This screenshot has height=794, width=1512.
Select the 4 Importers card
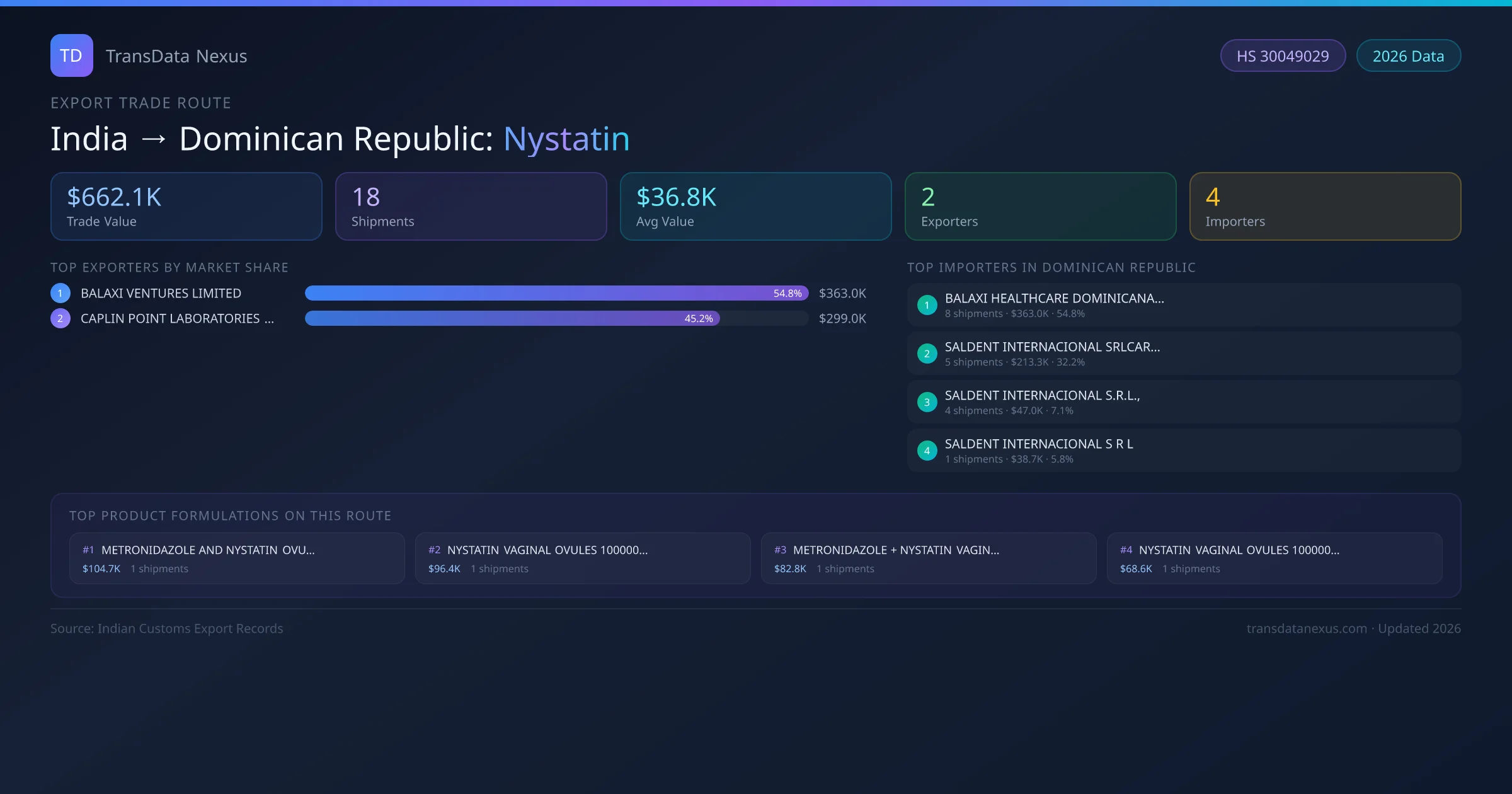coord(1325,207)
